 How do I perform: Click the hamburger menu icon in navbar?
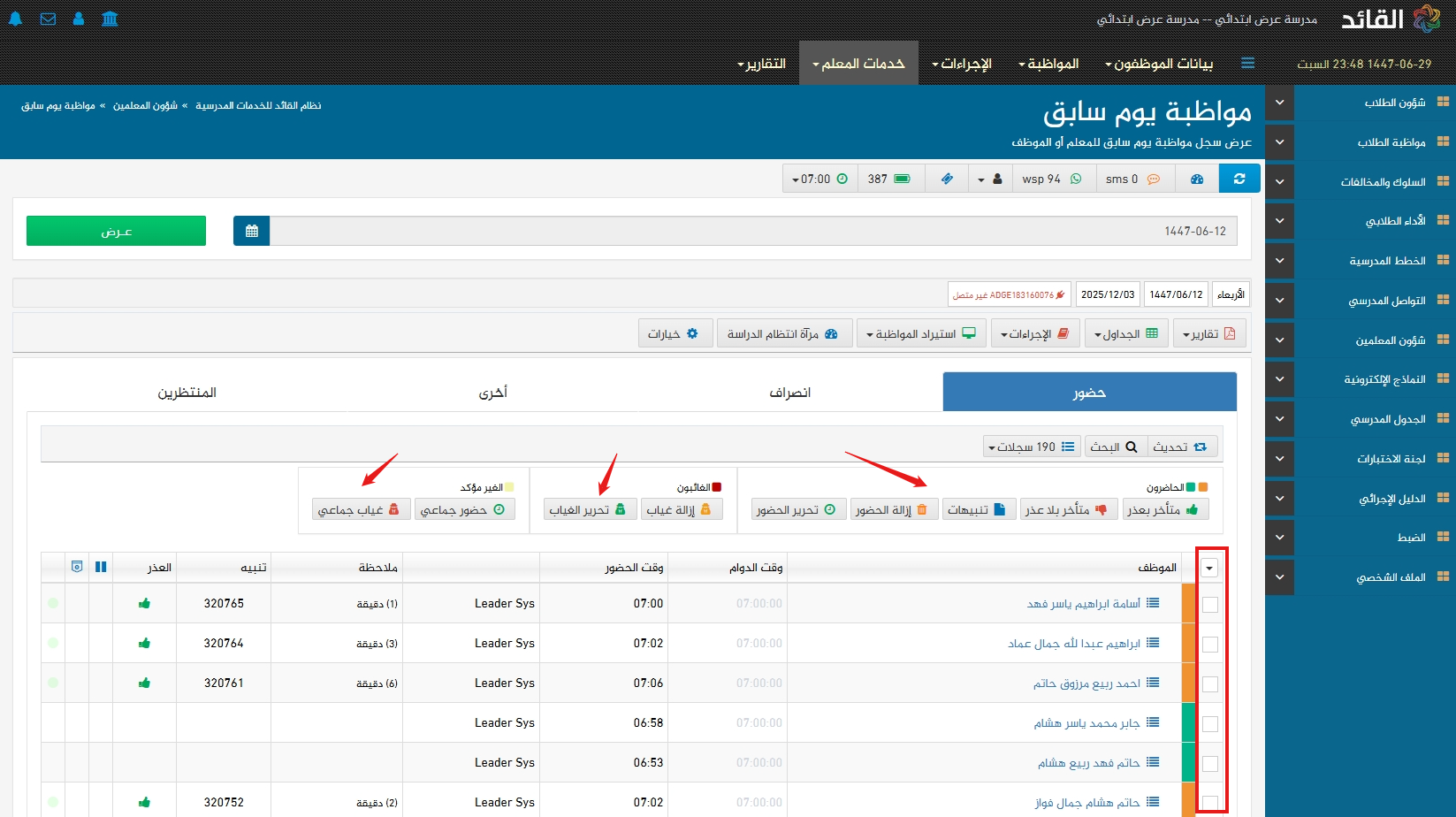[x=1247, y=63]
